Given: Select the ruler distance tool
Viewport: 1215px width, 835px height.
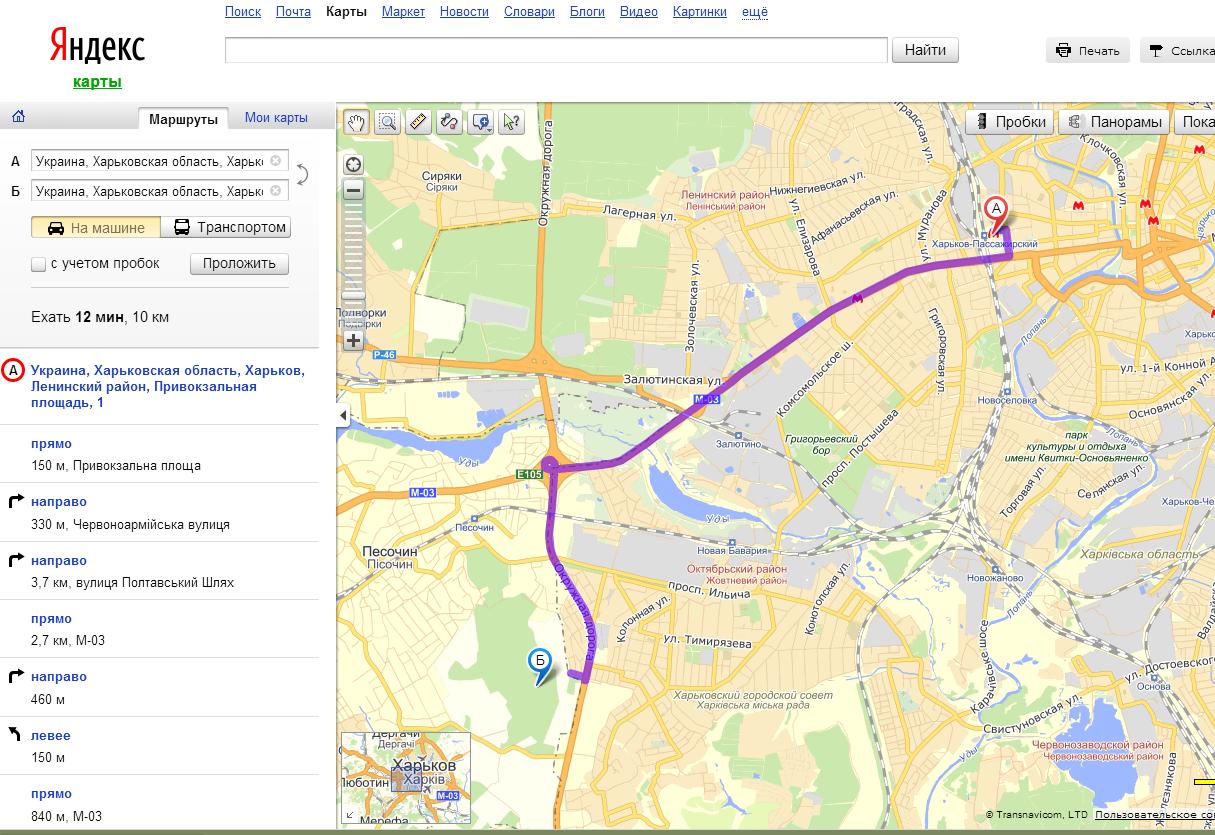Looking at the screenshot, I should point(419,122).
